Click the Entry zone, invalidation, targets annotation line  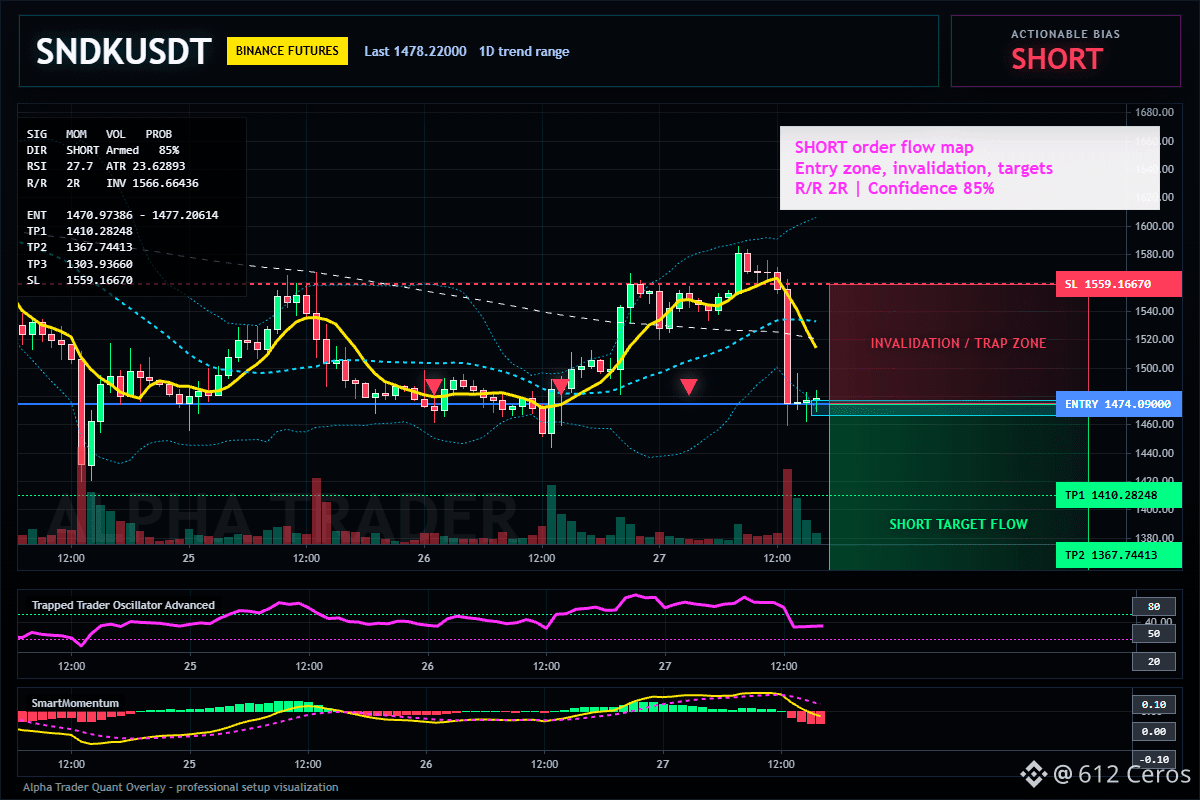924,168
